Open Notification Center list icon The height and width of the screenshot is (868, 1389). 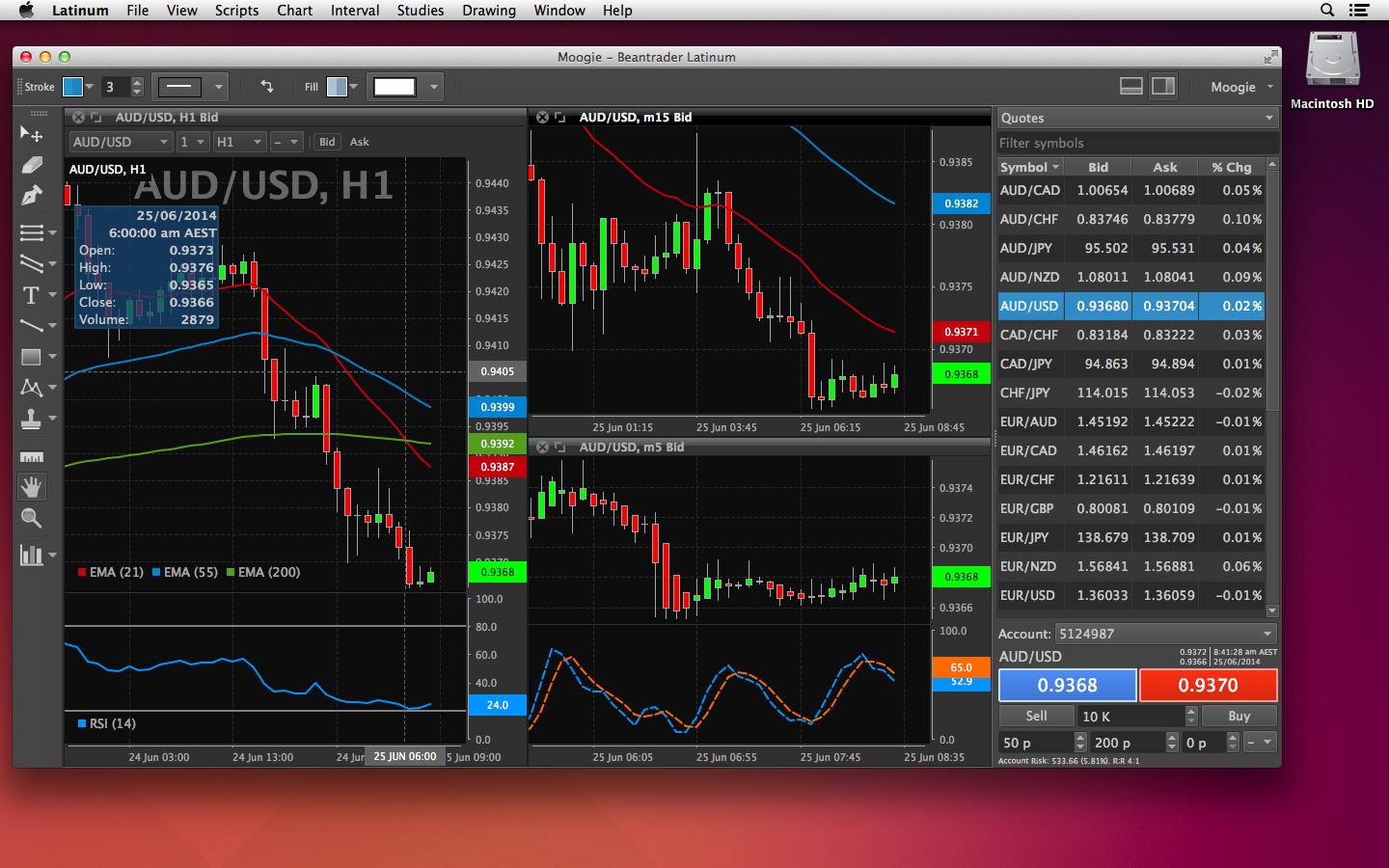[x=1359, y=11]
